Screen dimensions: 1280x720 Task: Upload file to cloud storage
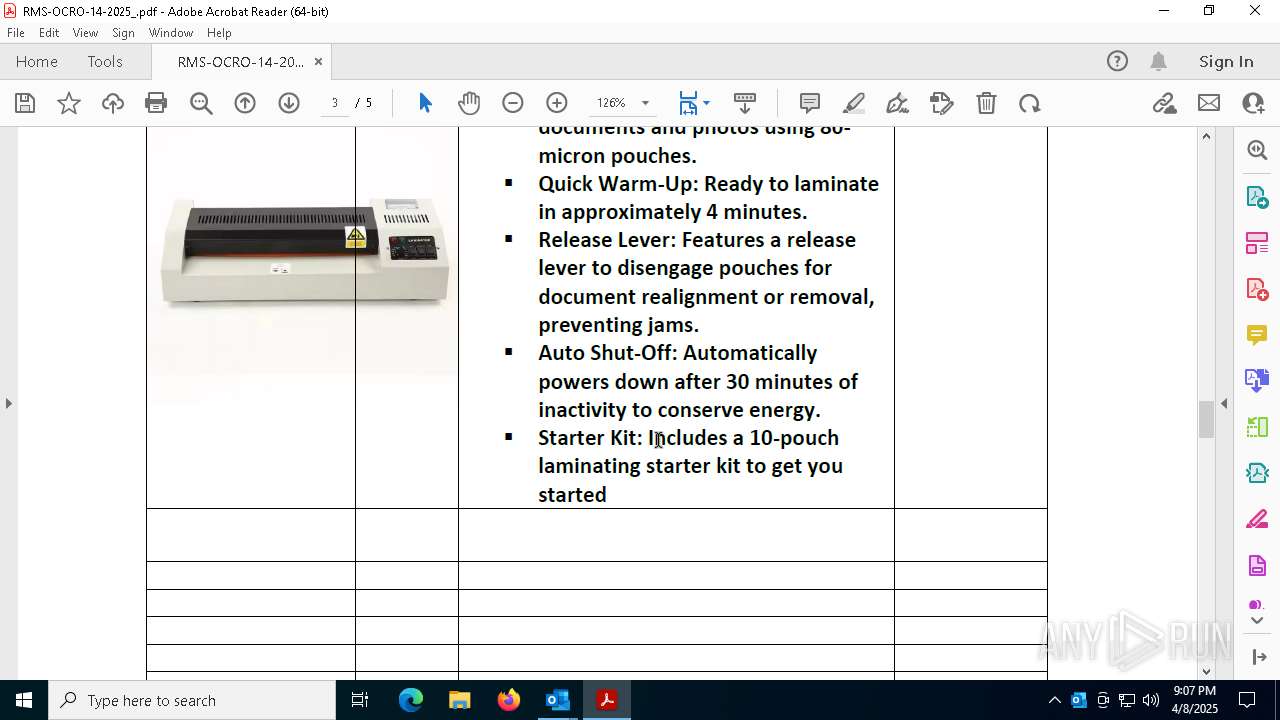pyautogui.click(x=113, y=103)
